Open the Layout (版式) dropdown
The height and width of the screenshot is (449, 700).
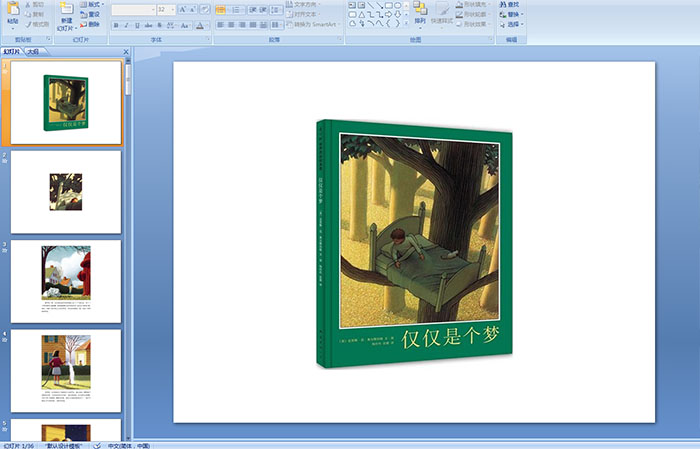click(92, 4)
